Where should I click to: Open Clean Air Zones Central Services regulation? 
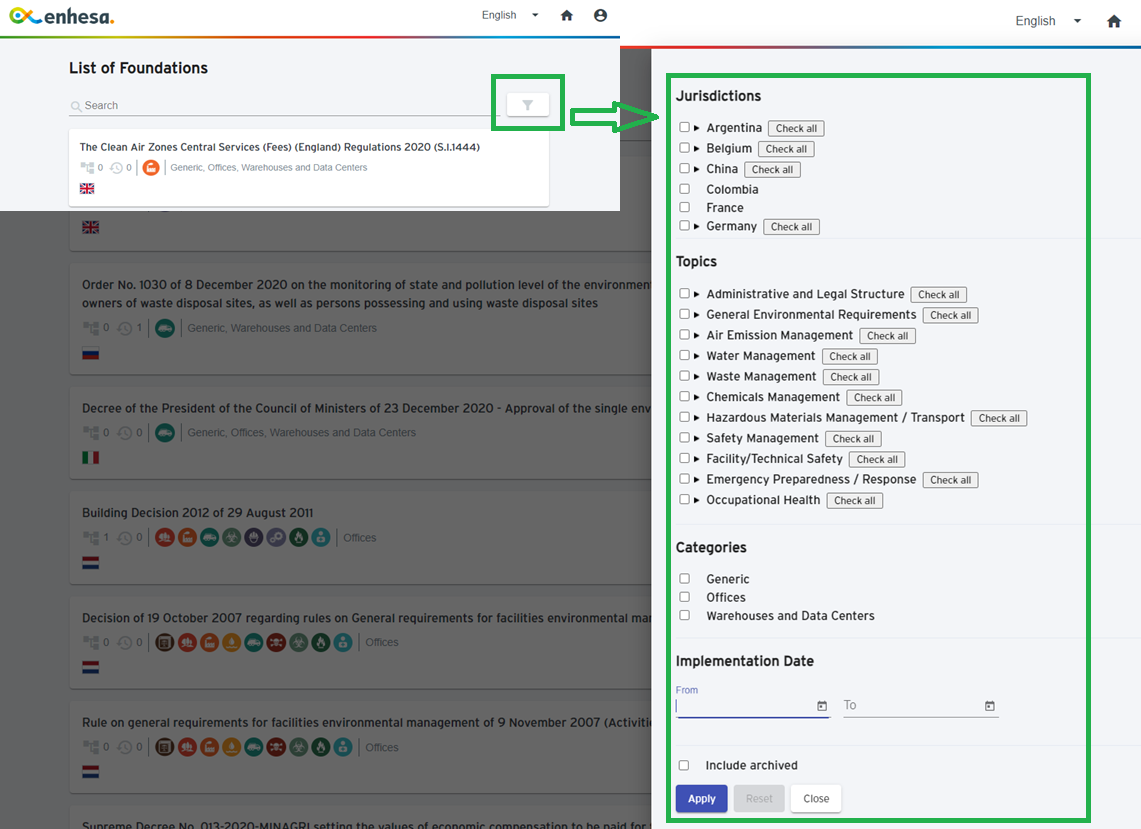click(279, 147)
